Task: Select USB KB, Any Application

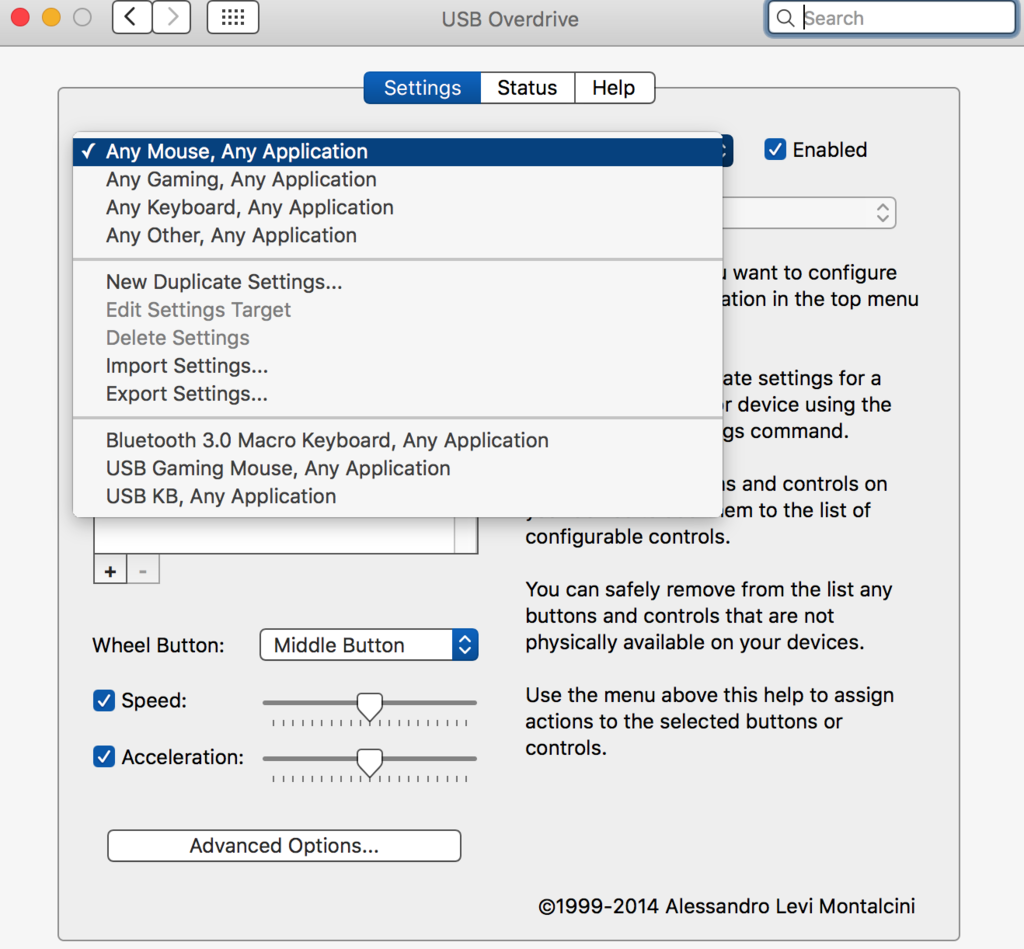Action: tap(398, 497)
